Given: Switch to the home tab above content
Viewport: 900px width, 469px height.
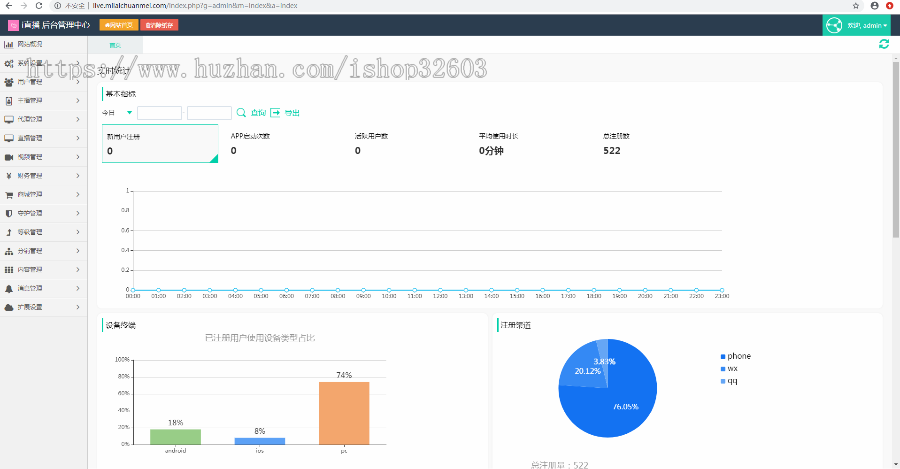Looking at the screenshot, I should coord(115,45).
